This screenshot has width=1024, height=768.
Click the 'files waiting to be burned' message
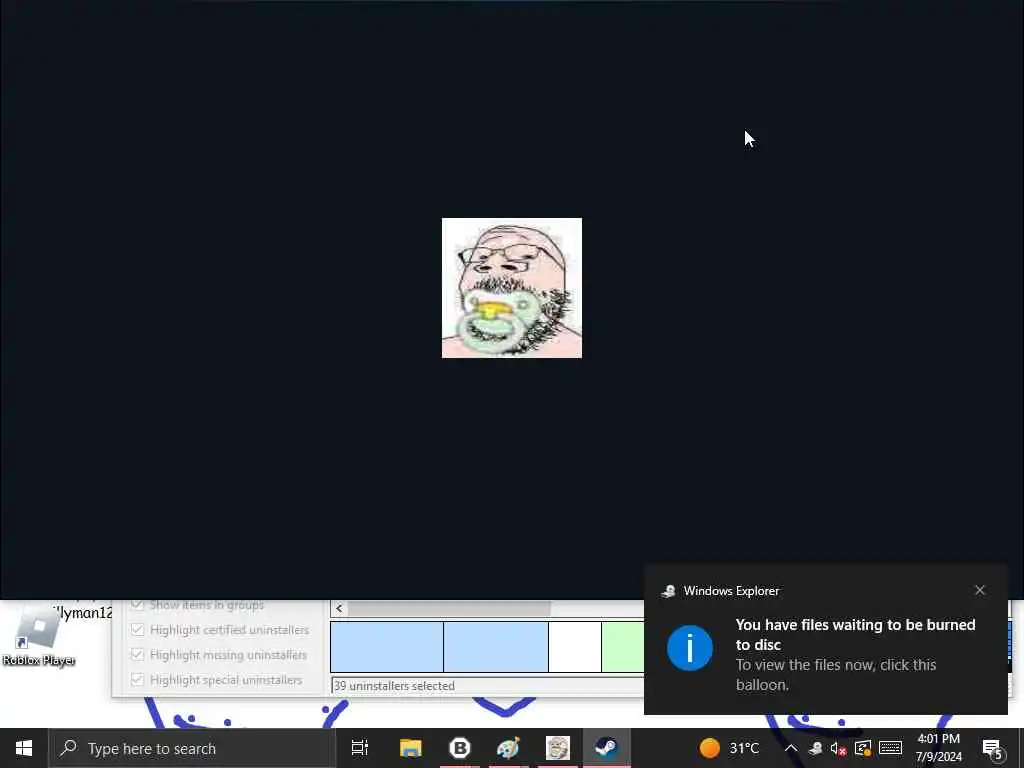click(856, 634)
